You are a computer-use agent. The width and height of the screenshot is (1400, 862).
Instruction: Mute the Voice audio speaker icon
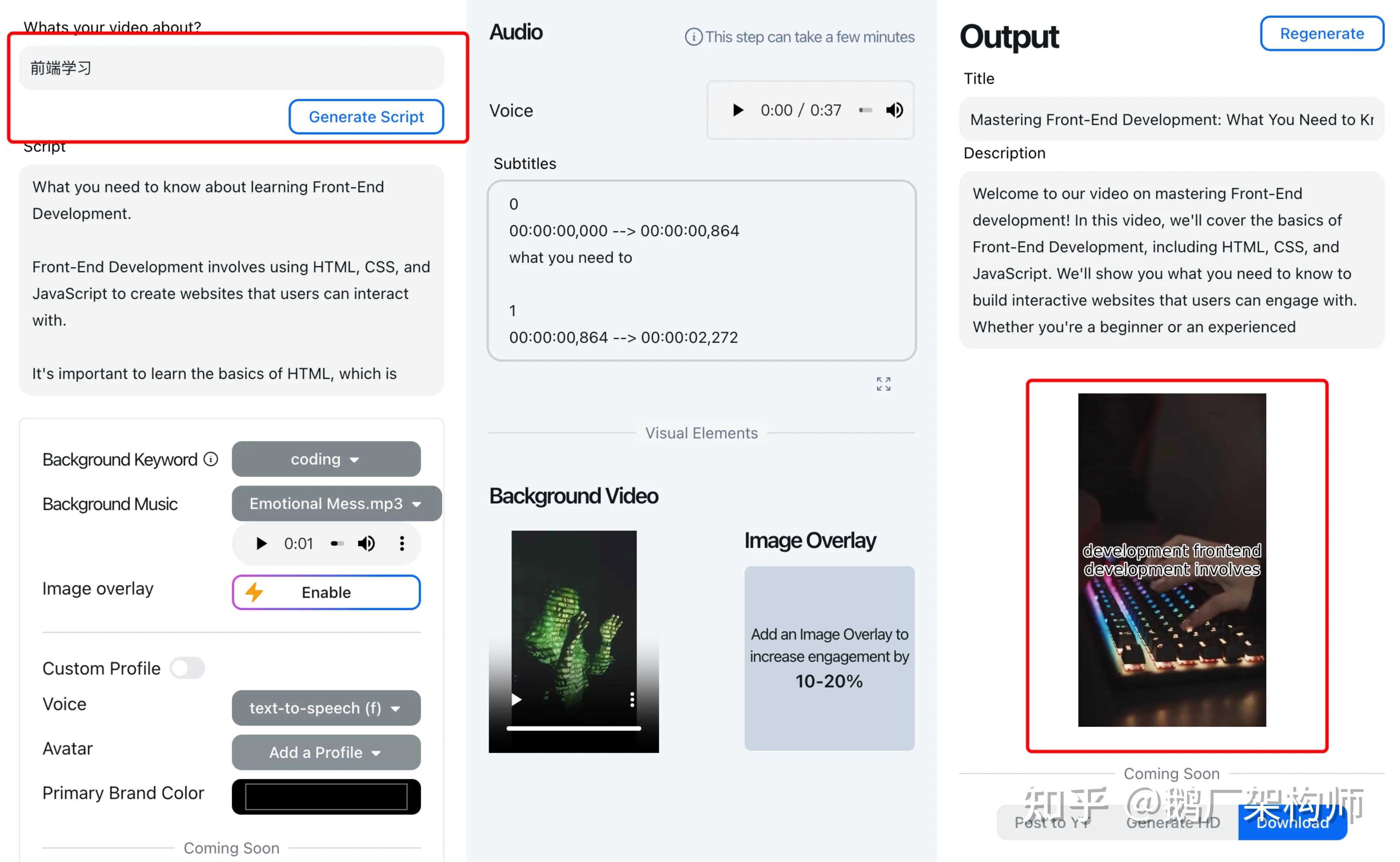[x=894, y=110]
